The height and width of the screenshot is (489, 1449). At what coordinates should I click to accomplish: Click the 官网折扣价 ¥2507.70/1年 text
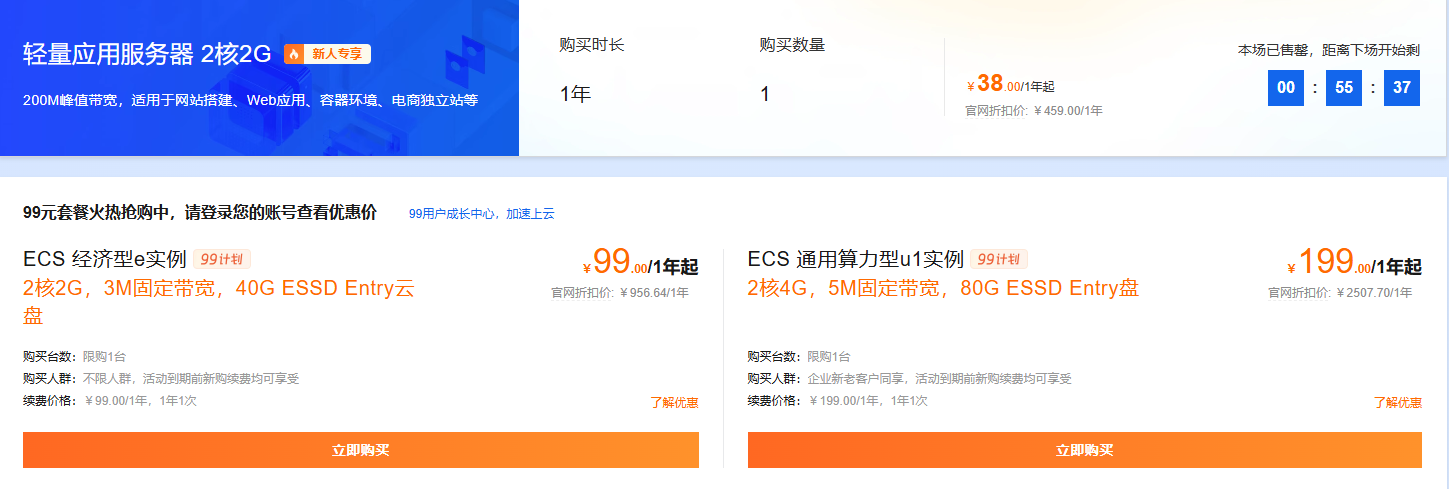coord(1340,293)
